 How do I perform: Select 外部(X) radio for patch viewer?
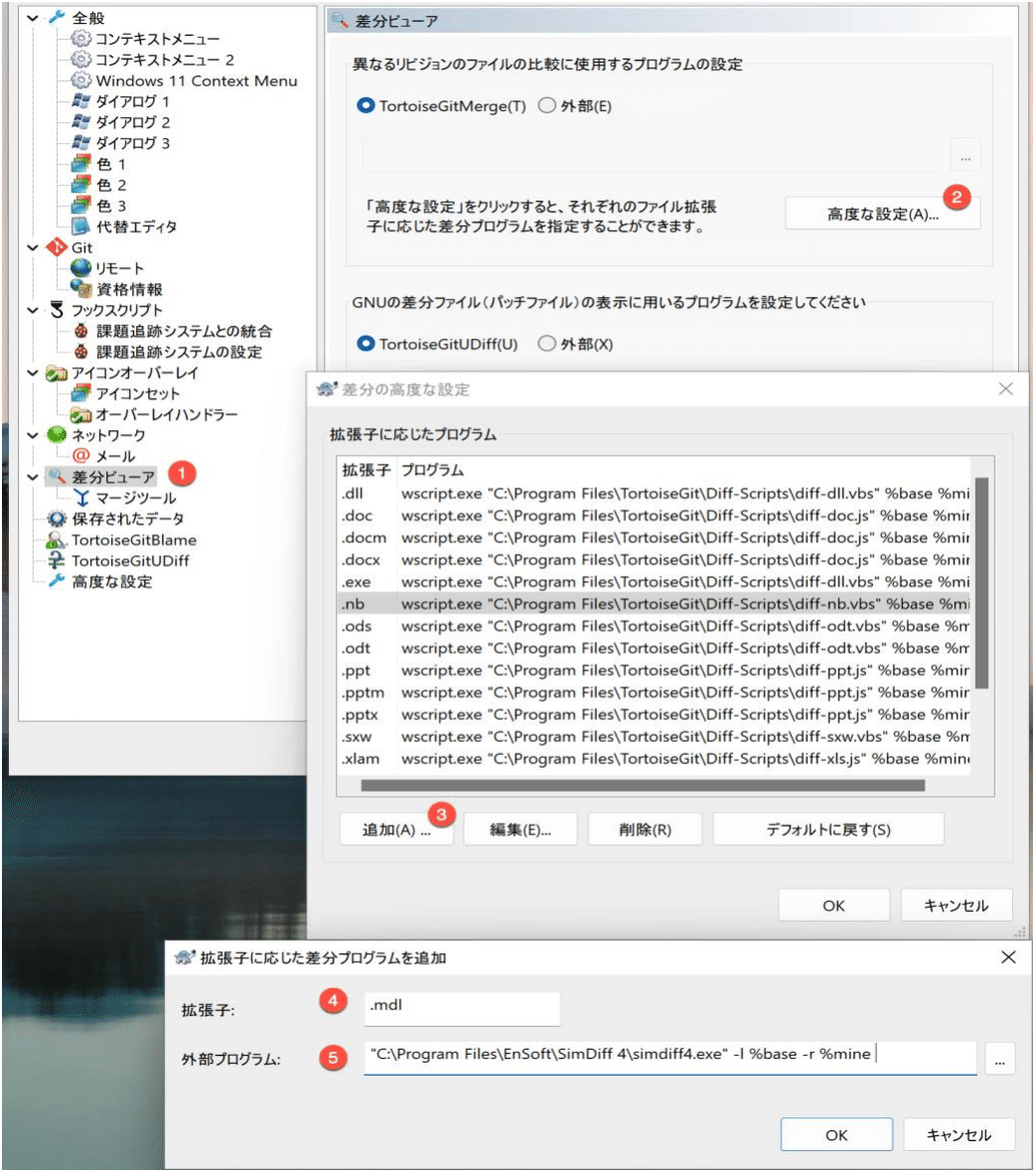point(547,343)
